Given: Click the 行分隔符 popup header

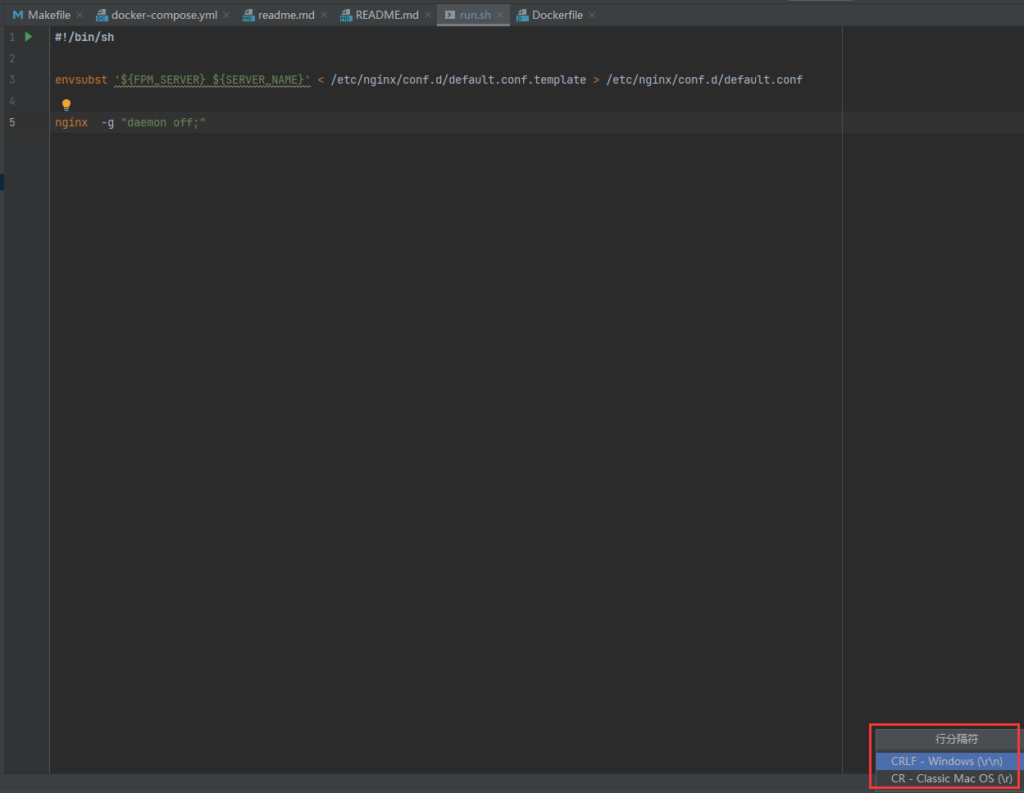Looking at the screenshot, I should tap(945, 739).
